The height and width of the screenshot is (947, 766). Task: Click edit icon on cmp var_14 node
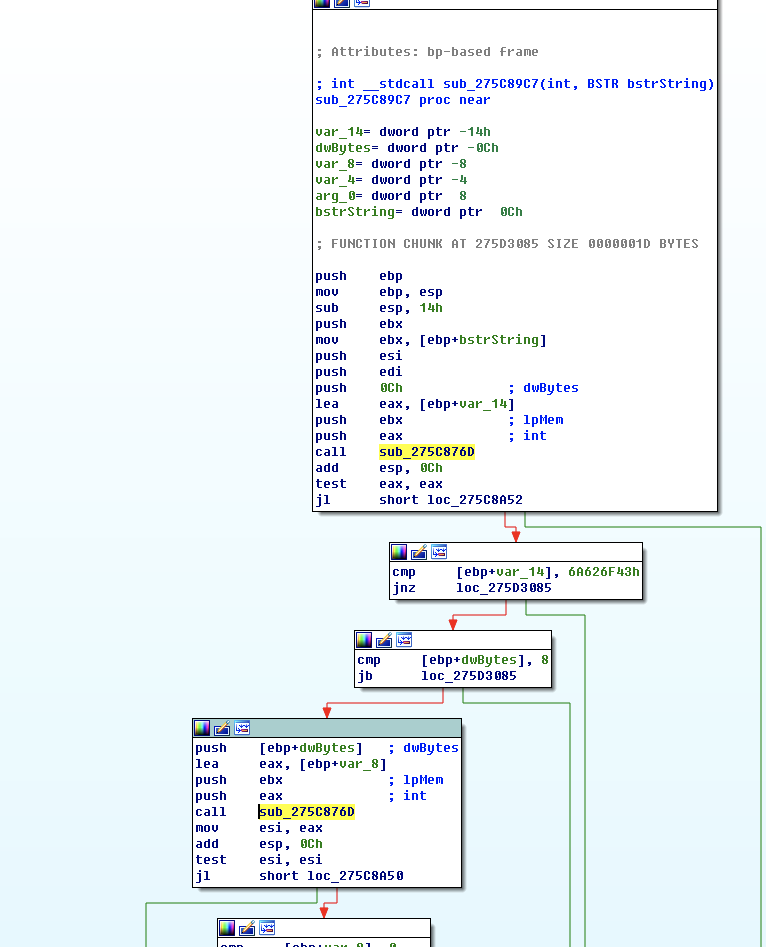click(x=419, y=552)
